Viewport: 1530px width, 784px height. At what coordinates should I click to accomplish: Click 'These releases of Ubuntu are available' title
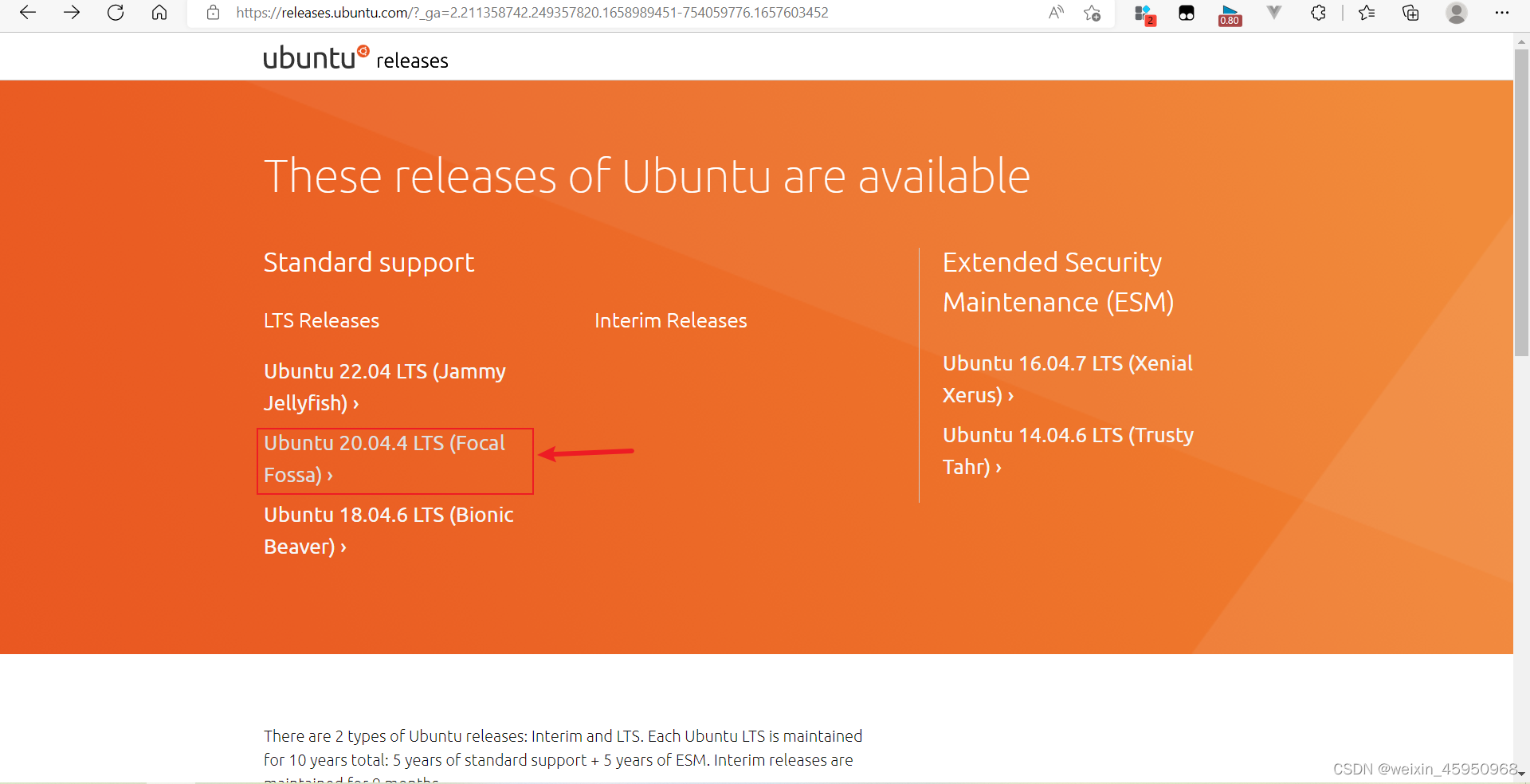647,176
